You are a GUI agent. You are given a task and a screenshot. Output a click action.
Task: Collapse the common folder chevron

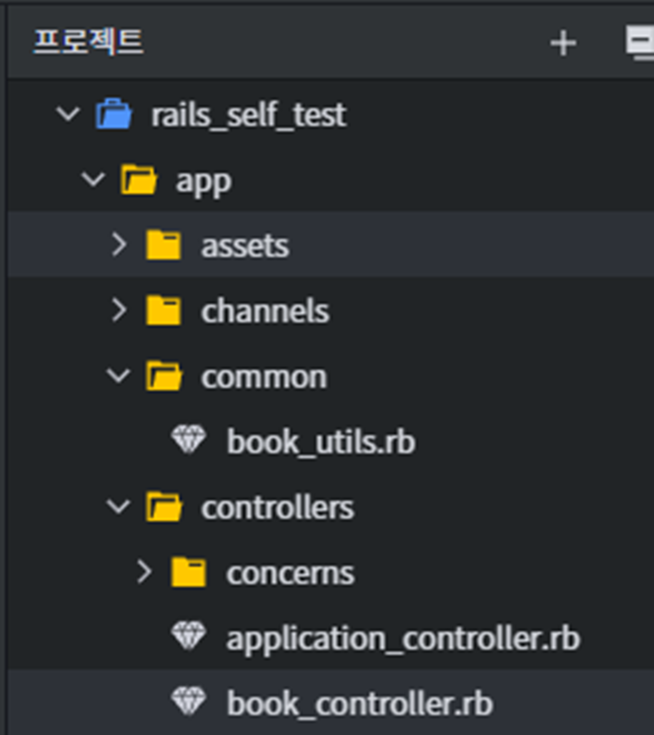pyautogui.click(x=118, y=376)
